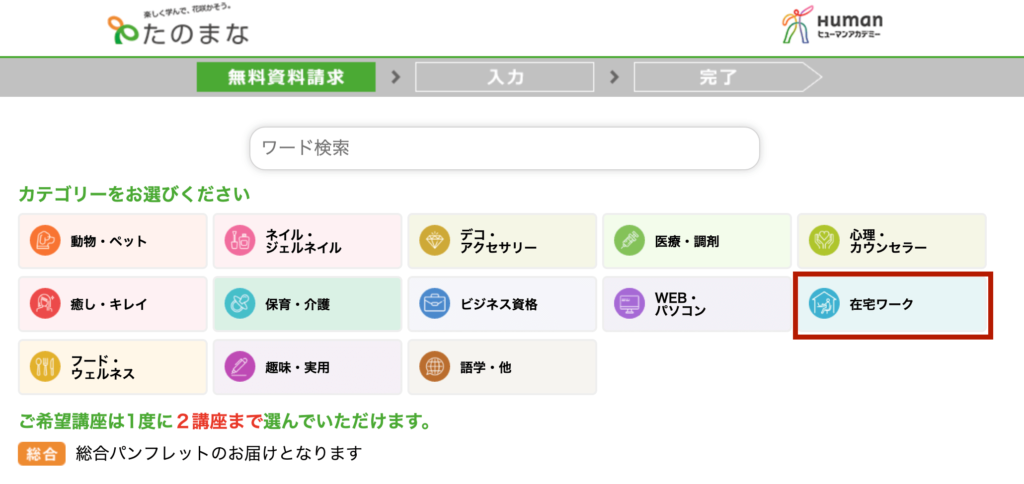Choose the green syringe 医療・調剤 icon
This screenshot has height=484, width=1024.
point(629,241)
